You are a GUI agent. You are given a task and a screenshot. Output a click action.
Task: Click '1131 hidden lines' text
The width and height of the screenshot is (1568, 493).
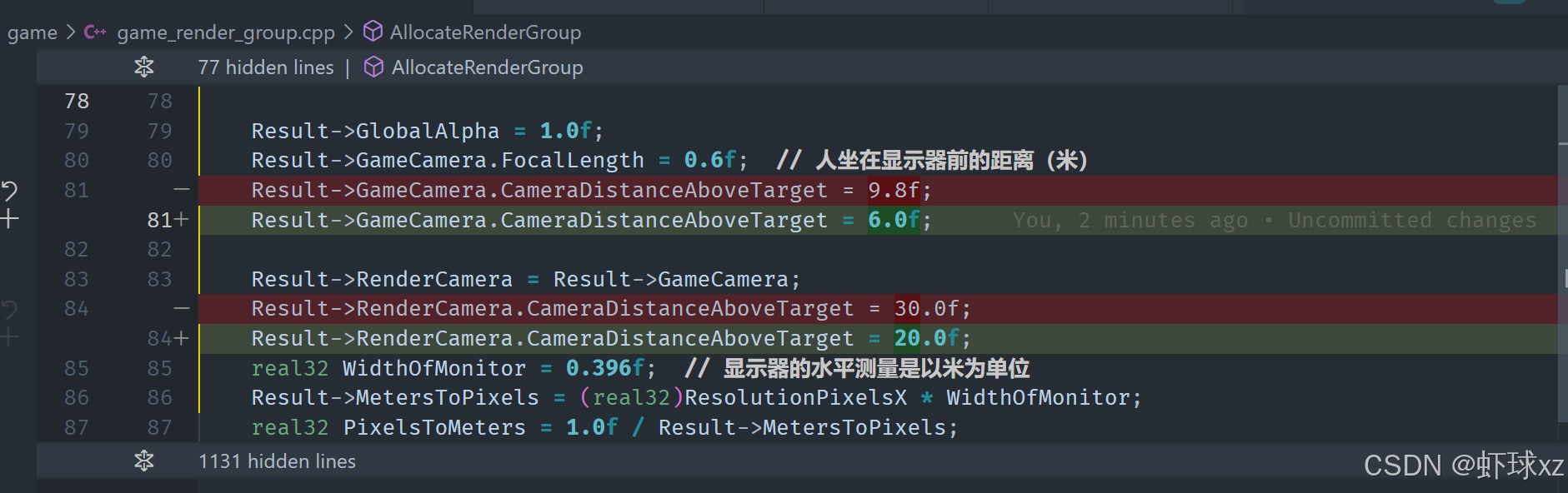pos(277,461)
